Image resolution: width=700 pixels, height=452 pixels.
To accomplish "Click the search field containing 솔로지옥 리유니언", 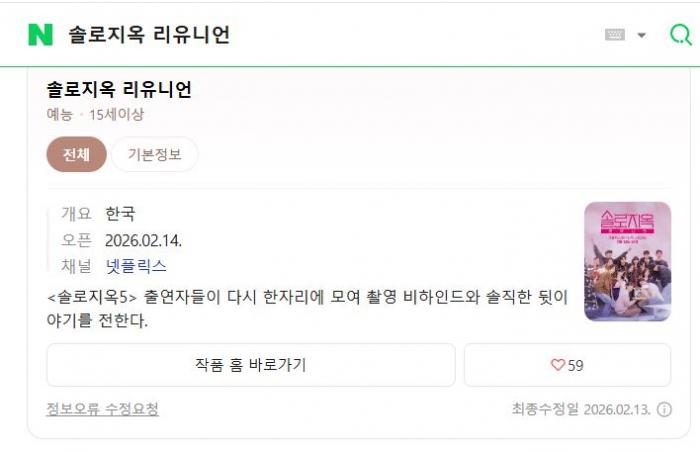I will tap(300, 35).
